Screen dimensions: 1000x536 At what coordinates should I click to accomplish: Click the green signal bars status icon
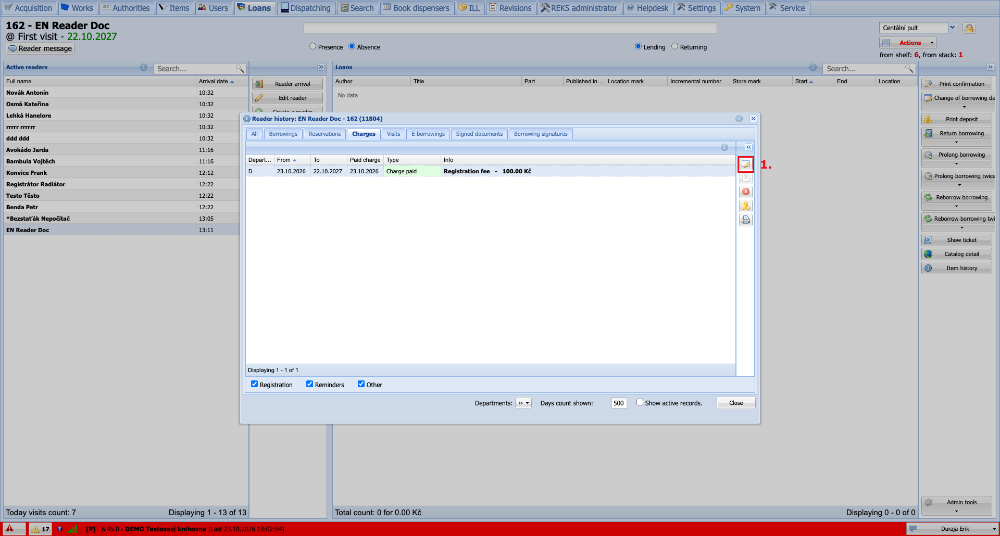[73, 529]
